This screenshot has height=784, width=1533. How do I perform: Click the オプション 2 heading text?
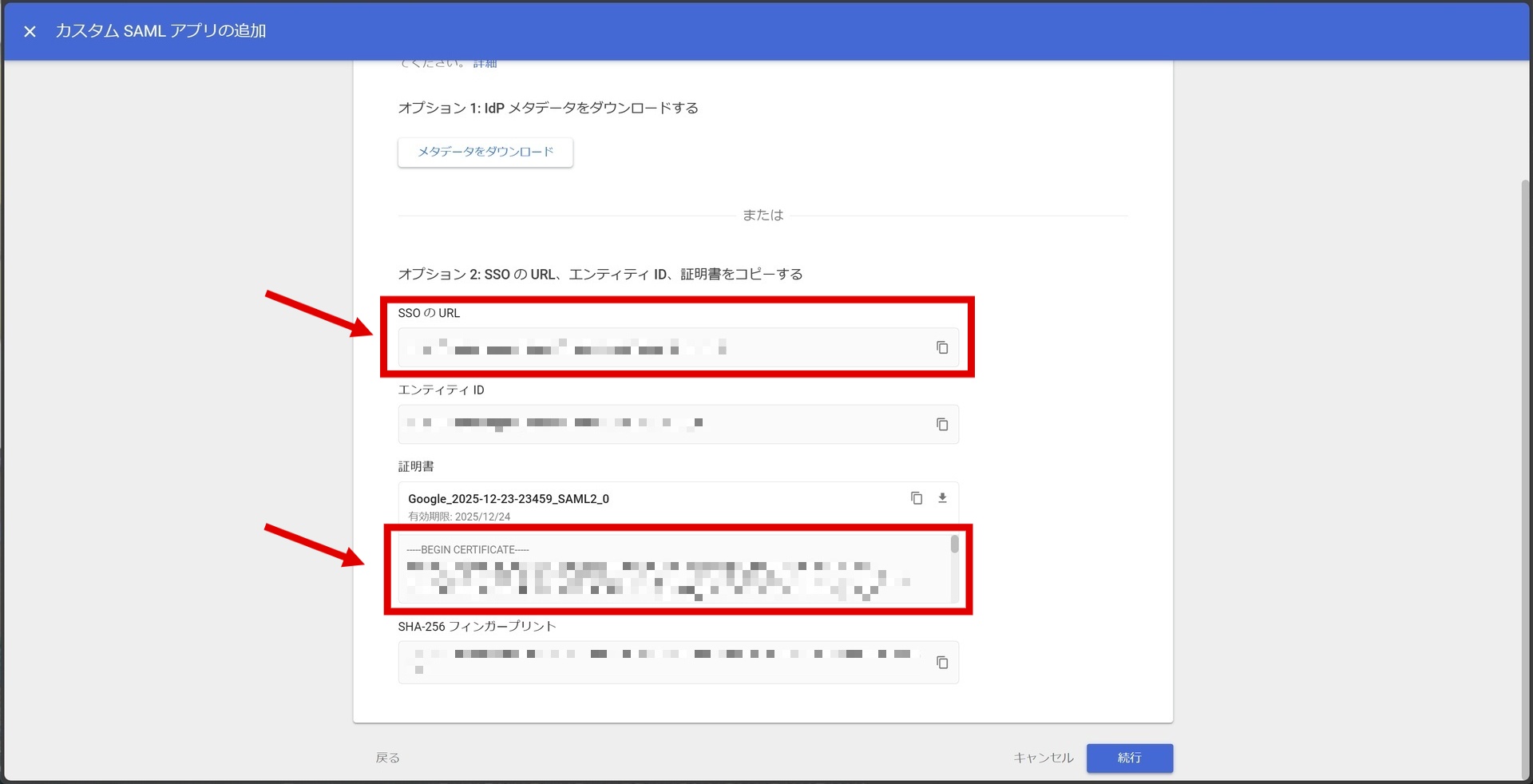point(600,274)
